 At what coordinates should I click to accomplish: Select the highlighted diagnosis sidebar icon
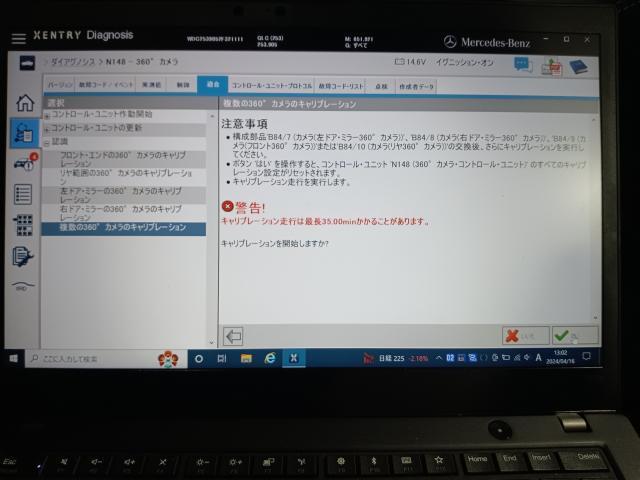24,133
